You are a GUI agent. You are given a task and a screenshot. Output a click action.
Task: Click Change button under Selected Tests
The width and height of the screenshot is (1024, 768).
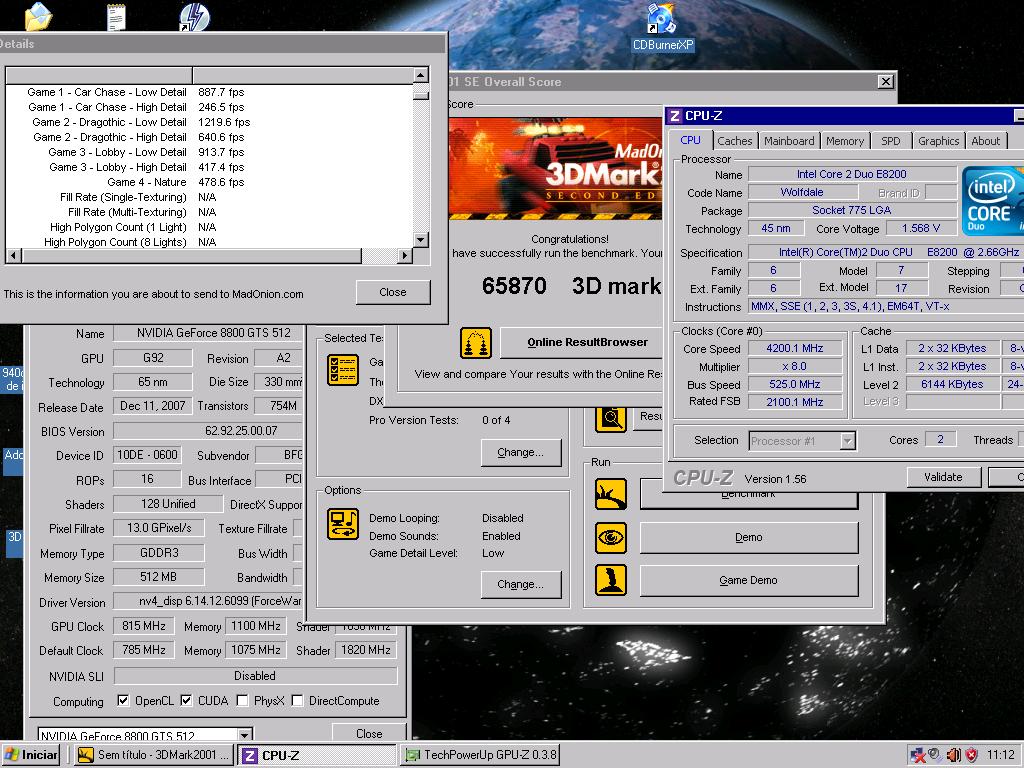click(x=520, y=452)
